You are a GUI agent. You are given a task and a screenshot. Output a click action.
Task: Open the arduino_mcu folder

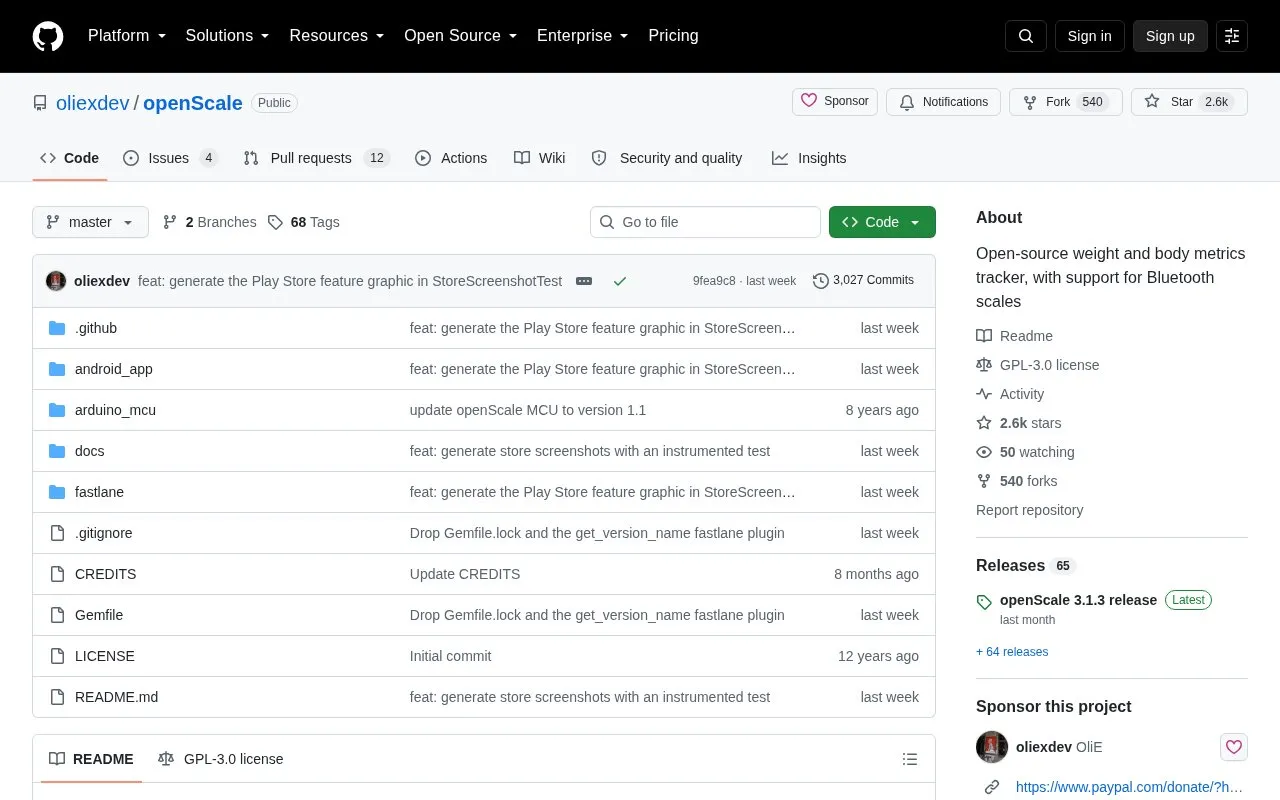click(115, 410)
